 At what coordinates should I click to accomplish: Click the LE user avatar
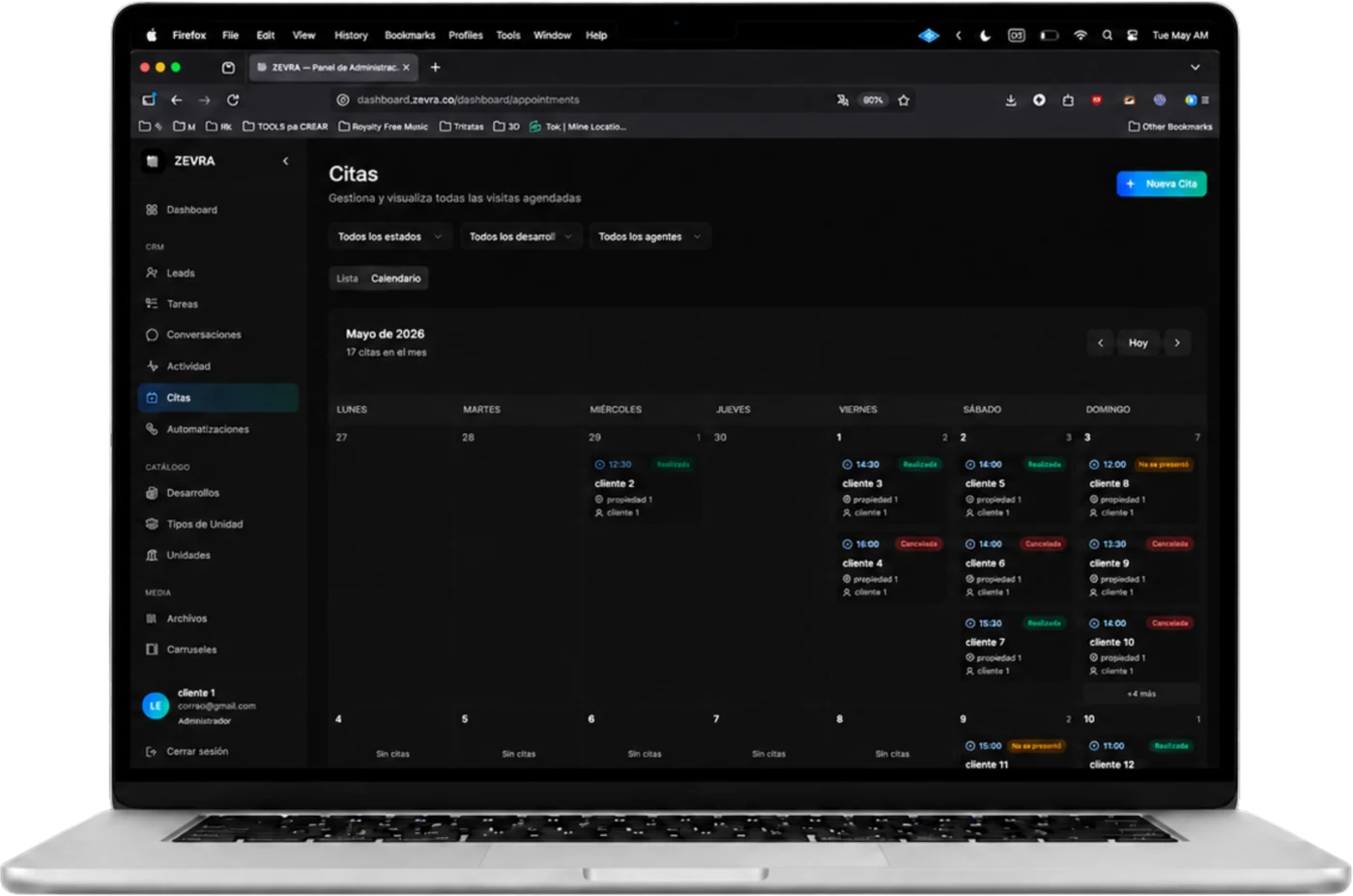point(156,706)
